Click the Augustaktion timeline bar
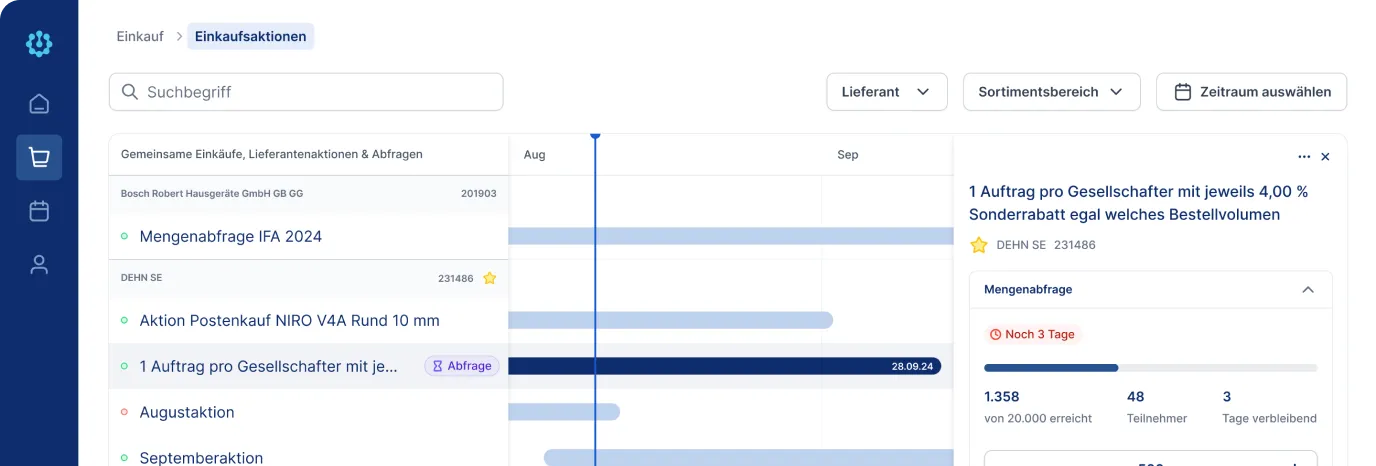This screenshot has height=466, width=1376. (x=564, y=412)
